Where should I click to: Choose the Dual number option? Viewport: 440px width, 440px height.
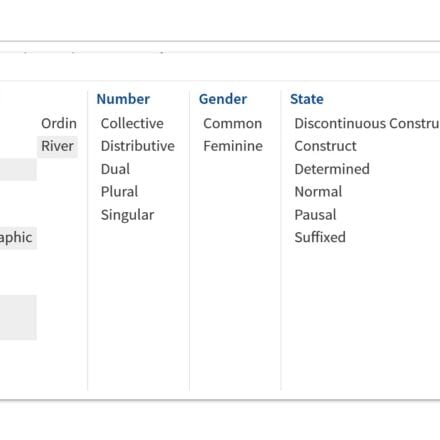coord(115,169)
